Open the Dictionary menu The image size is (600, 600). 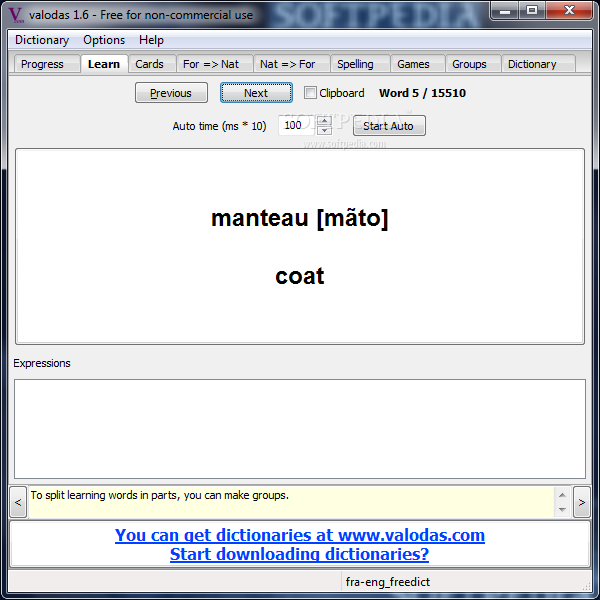tap(42, 40)
